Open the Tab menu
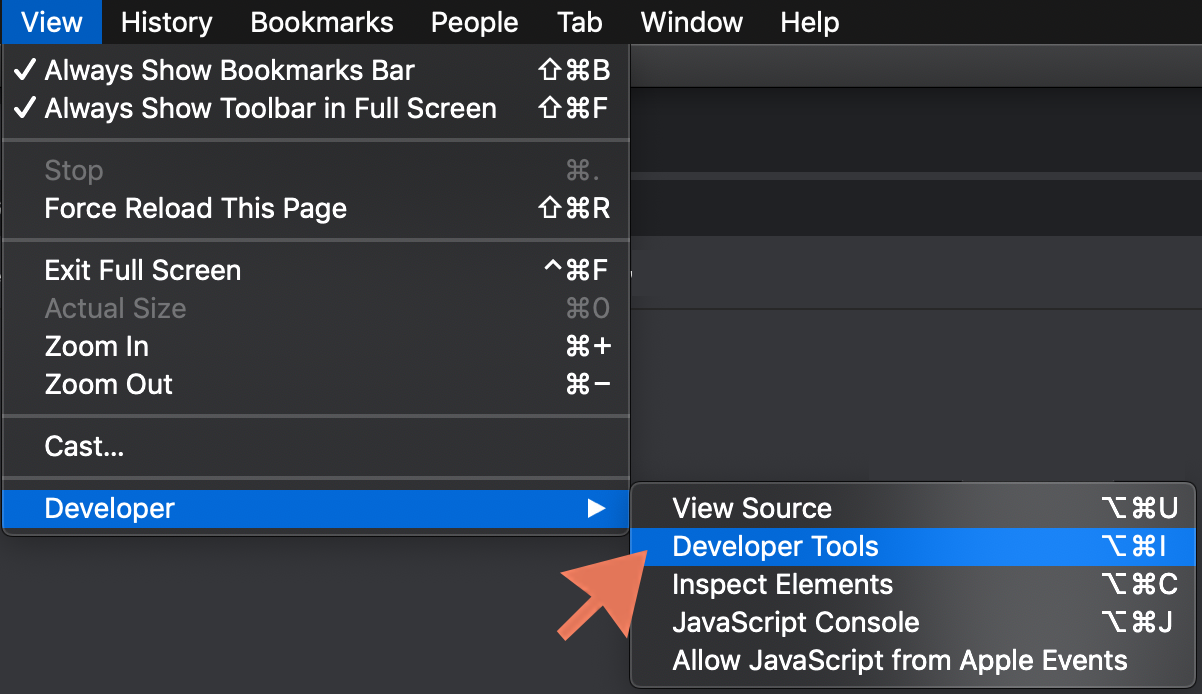This screenshot has width=1202, height=694. [x=580, y=22]
